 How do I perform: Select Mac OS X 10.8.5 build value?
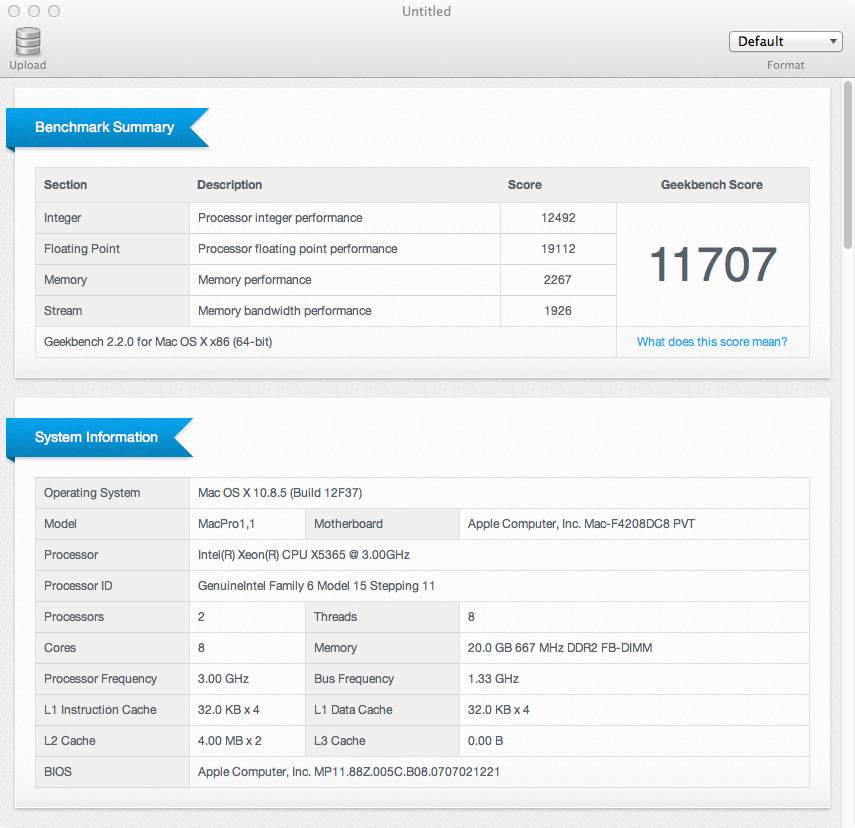pos(280,493)
